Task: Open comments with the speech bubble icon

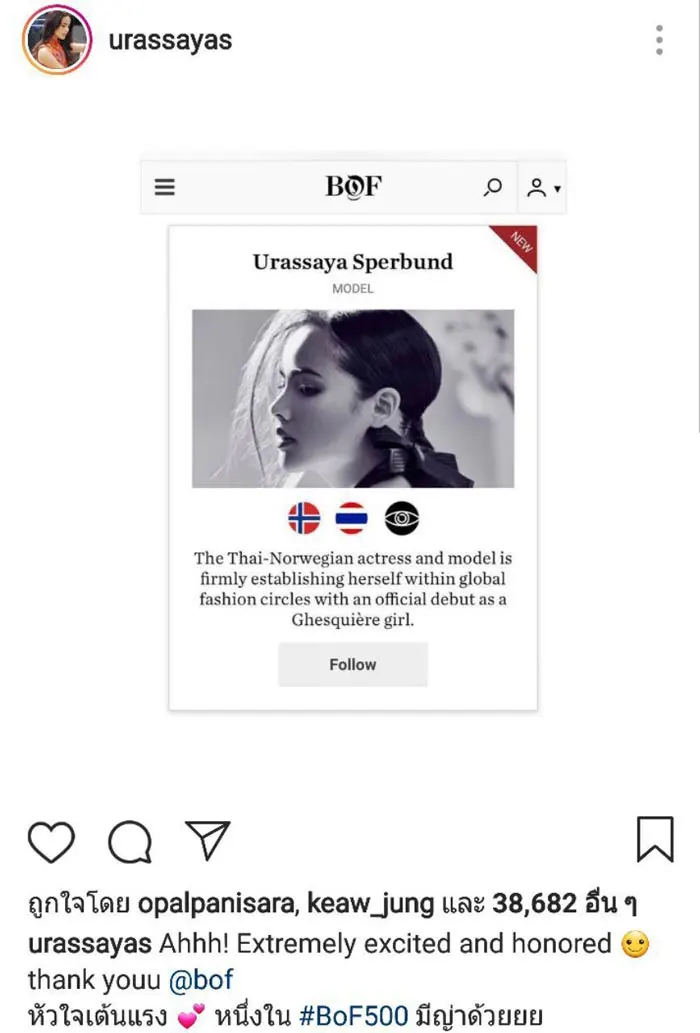Action: 130,841
